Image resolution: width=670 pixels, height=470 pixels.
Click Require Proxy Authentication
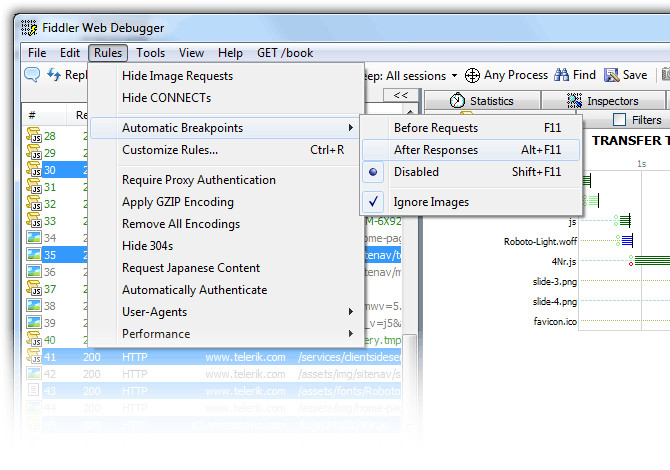point(226,180)
